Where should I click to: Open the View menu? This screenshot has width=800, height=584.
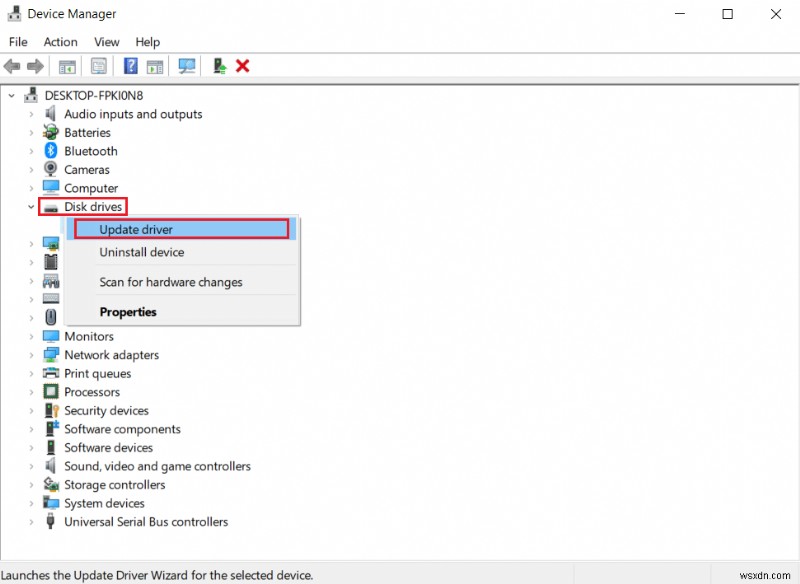pos(107,42)
